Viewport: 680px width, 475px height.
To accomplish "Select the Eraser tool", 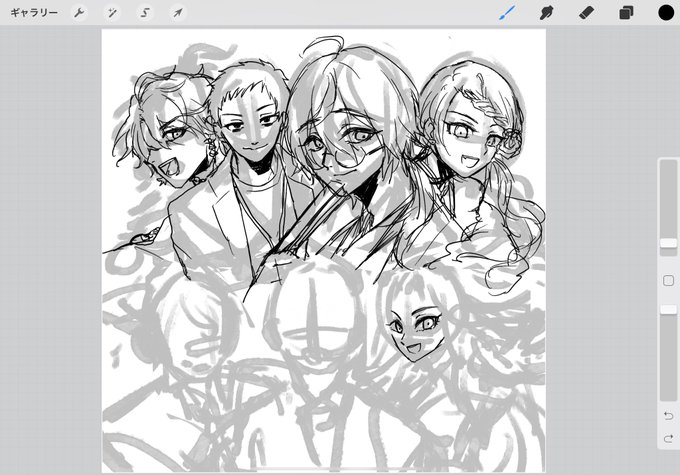I will [586, 13].
